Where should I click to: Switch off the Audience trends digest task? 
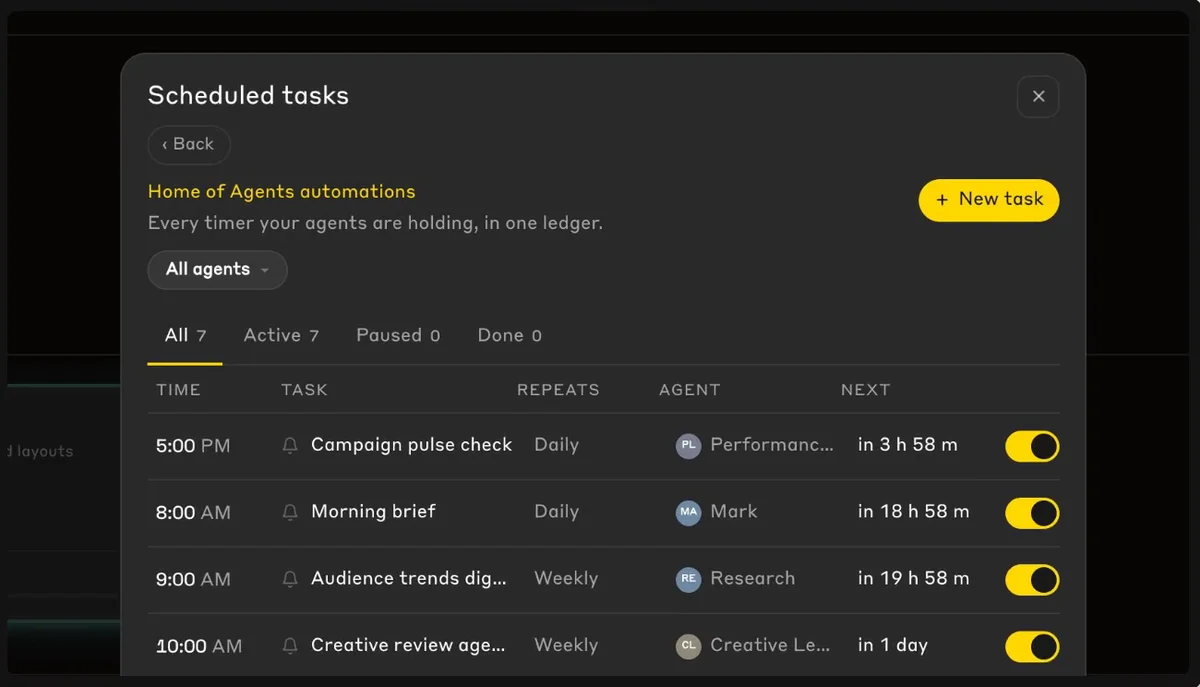[1032, 579]
